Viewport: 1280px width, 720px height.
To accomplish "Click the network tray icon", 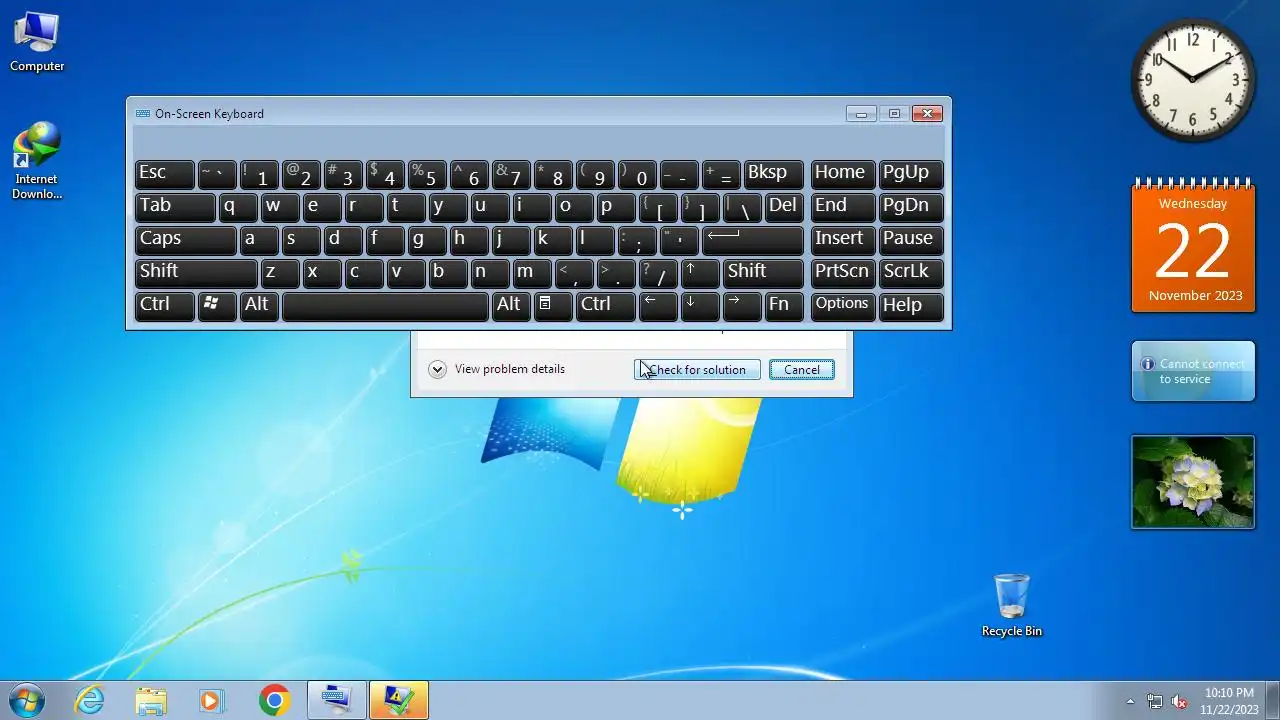I will (x=1155, y=701).
